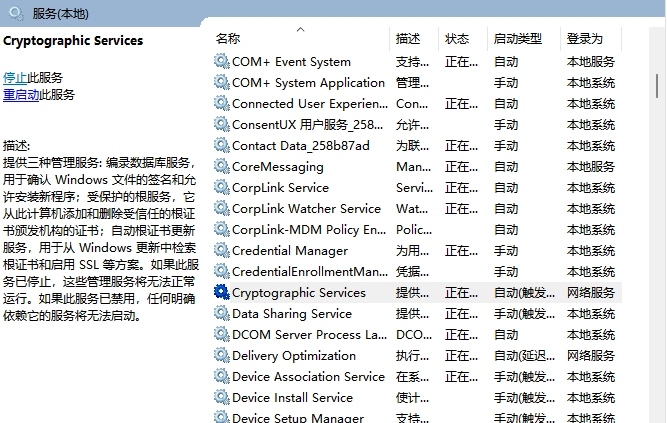Select the DCOM Server Process Launcher service
The width and height of the screenshot is (667, 423).
[x=308, y=335]
